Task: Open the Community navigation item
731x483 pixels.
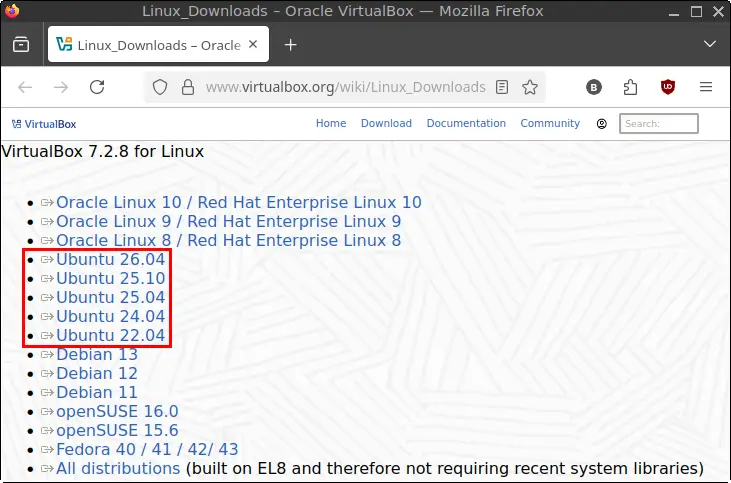Action: coord(550,123)
